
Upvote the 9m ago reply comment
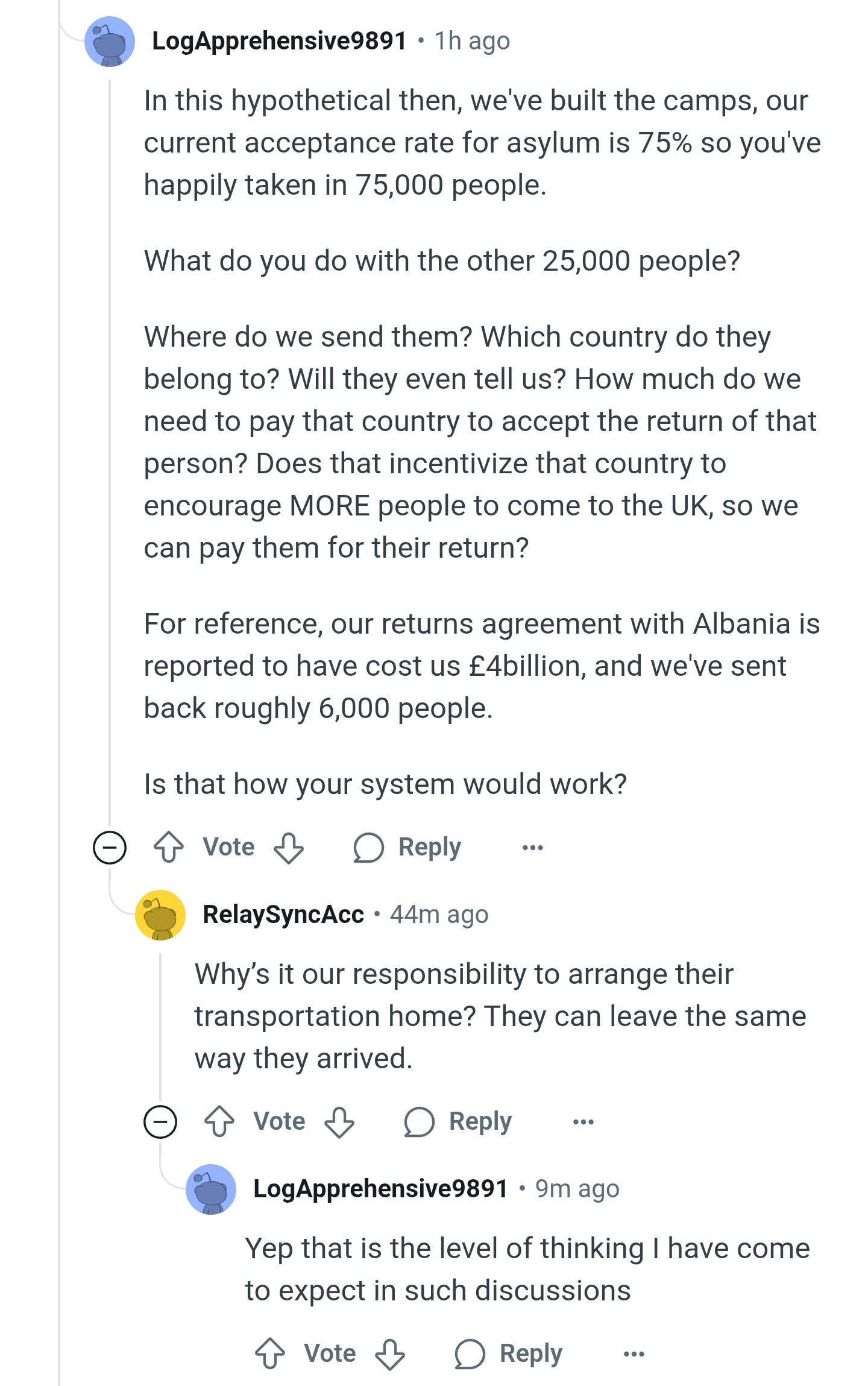270,1353
